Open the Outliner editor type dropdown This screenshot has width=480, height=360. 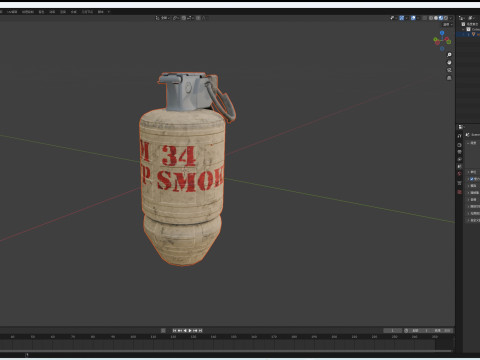click(x=462, y=18)
